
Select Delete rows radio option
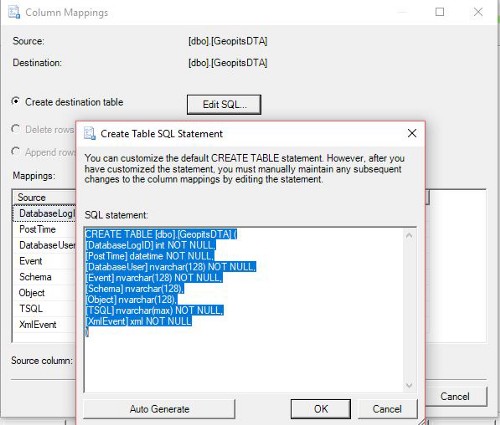[15, 129]
